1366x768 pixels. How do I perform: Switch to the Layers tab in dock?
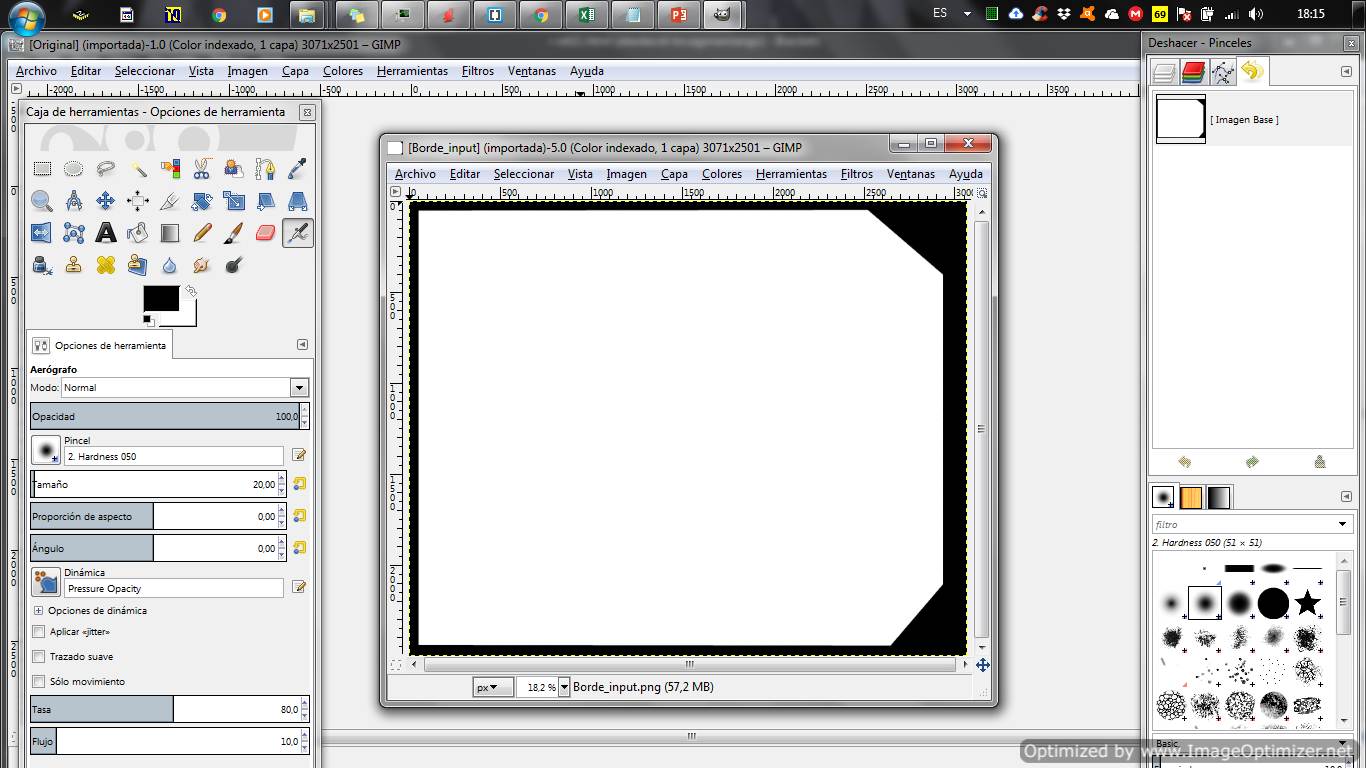tap(1163, 71)
